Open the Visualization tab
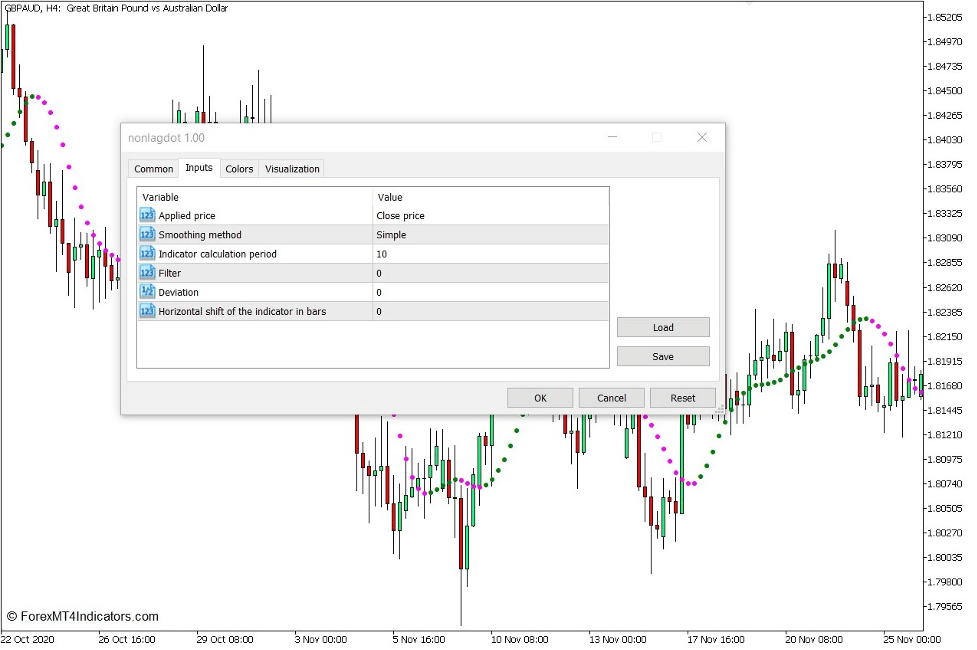This screenshot has width=977, height=650. [291, 168]
